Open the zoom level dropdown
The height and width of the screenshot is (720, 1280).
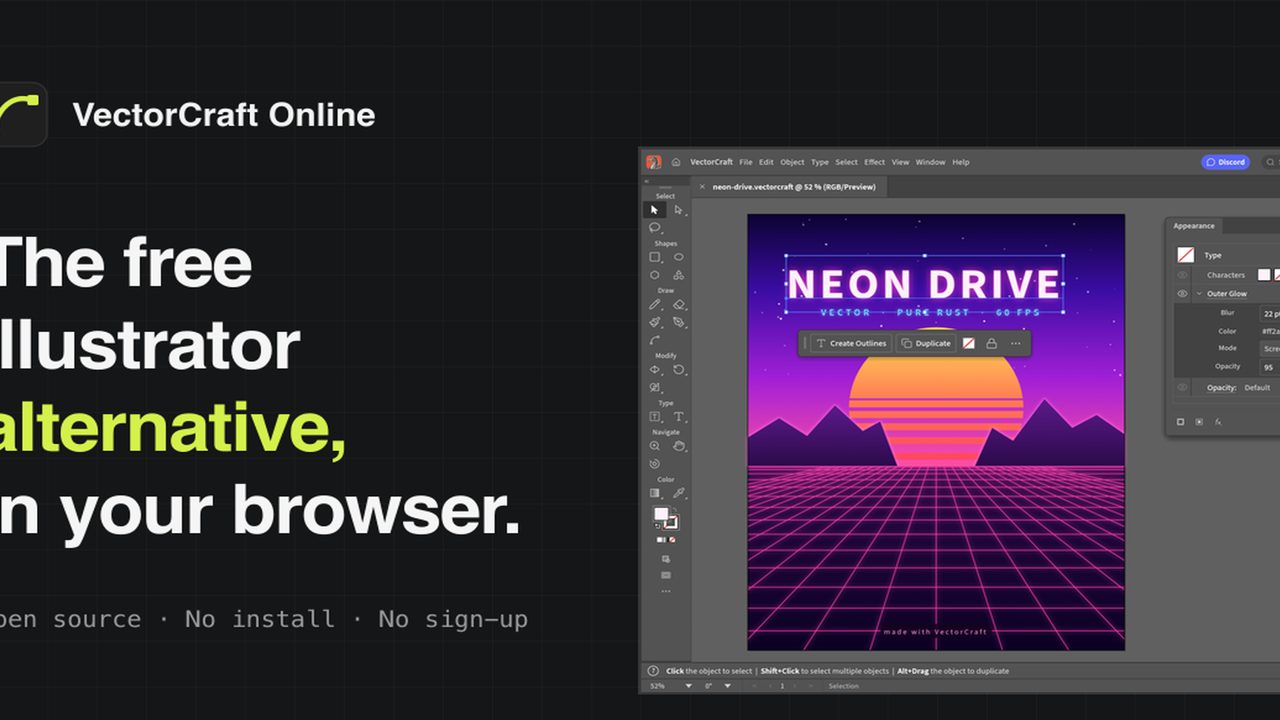click(687, 686)
